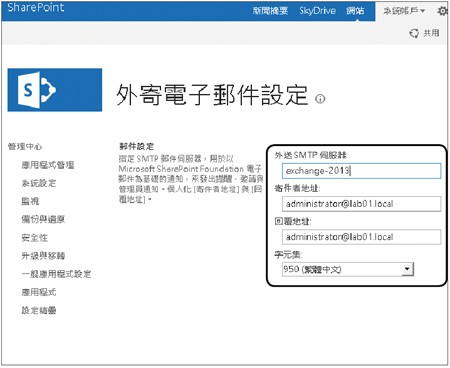This screenshot has width=450, height=368.
Task: Open SkyDrive in top navigation
Action: pos(317,11)
